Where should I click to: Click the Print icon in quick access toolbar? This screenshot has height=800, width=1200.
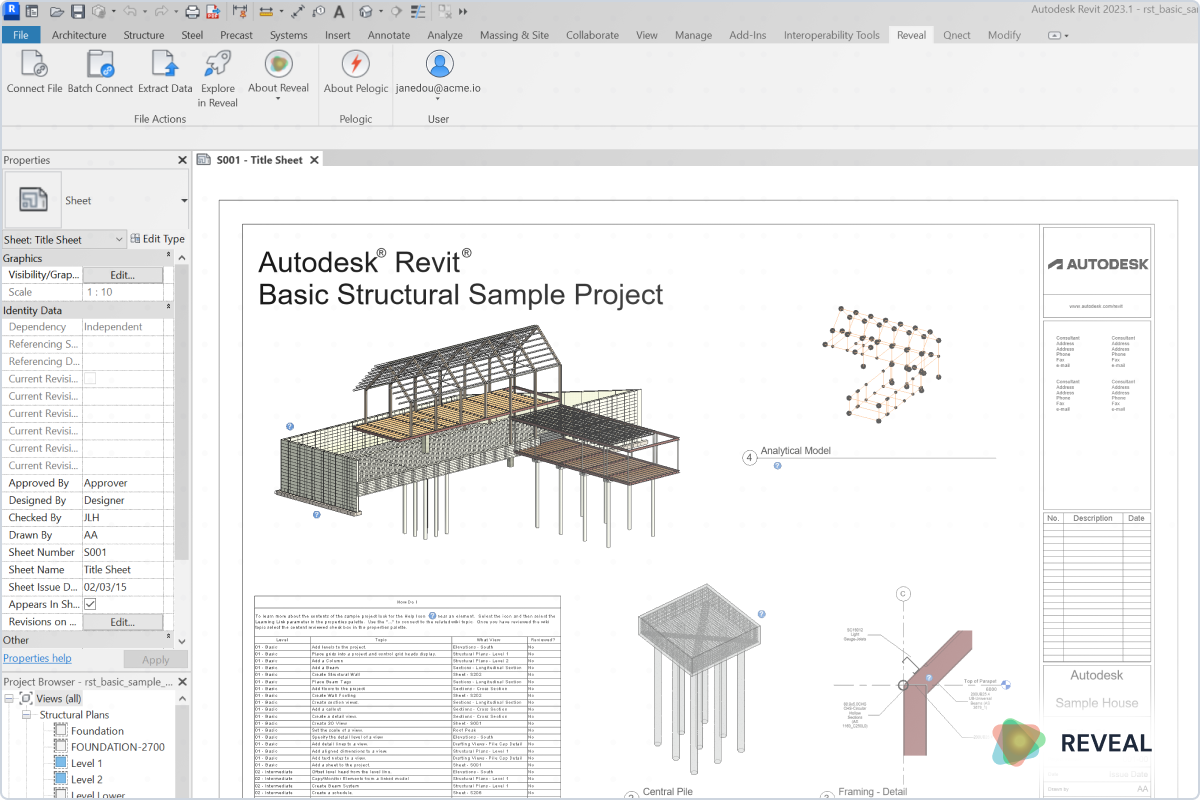pos(192,12)
